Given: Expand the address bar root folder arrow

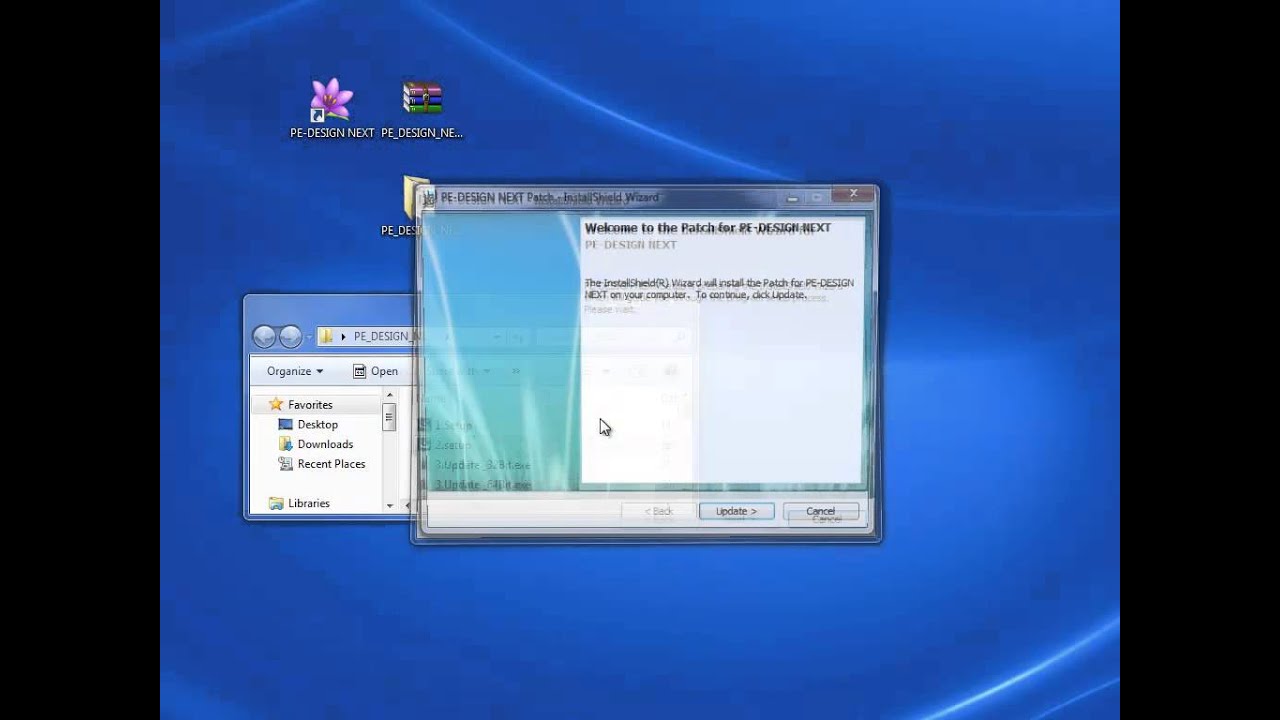Looking at the screenshot, I should coord(343,336).
